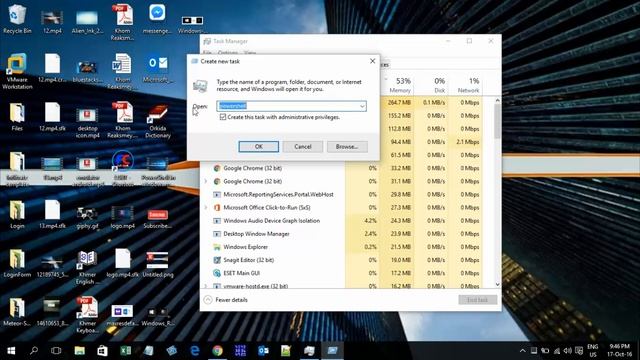The image size is (640, 360).
Task: Select the giphy.gif file icon
Action: 87,218
